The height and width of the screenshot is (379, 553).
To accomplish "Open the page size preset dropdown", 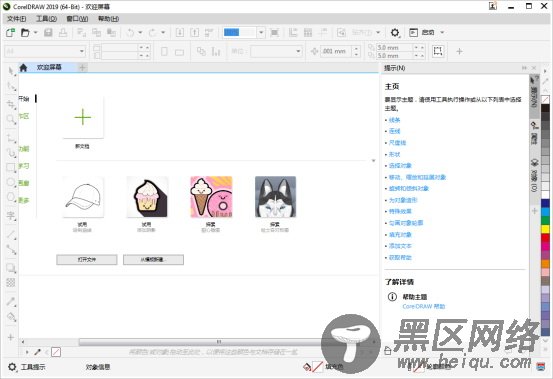I will click(x=82, y=51).
